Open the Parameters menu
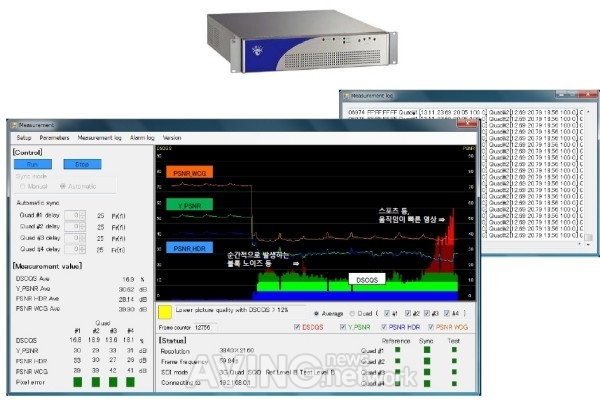The width and height of the screenshot is (600, 400). [54, 138]
